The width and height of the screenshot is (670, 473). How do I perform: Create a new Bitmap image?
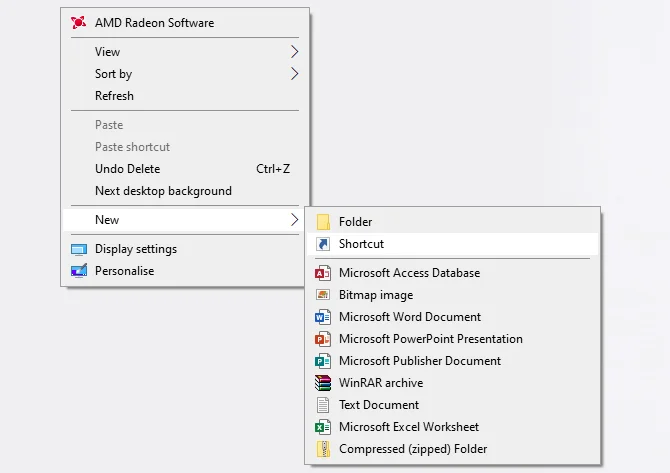click(x=453, y=295)
